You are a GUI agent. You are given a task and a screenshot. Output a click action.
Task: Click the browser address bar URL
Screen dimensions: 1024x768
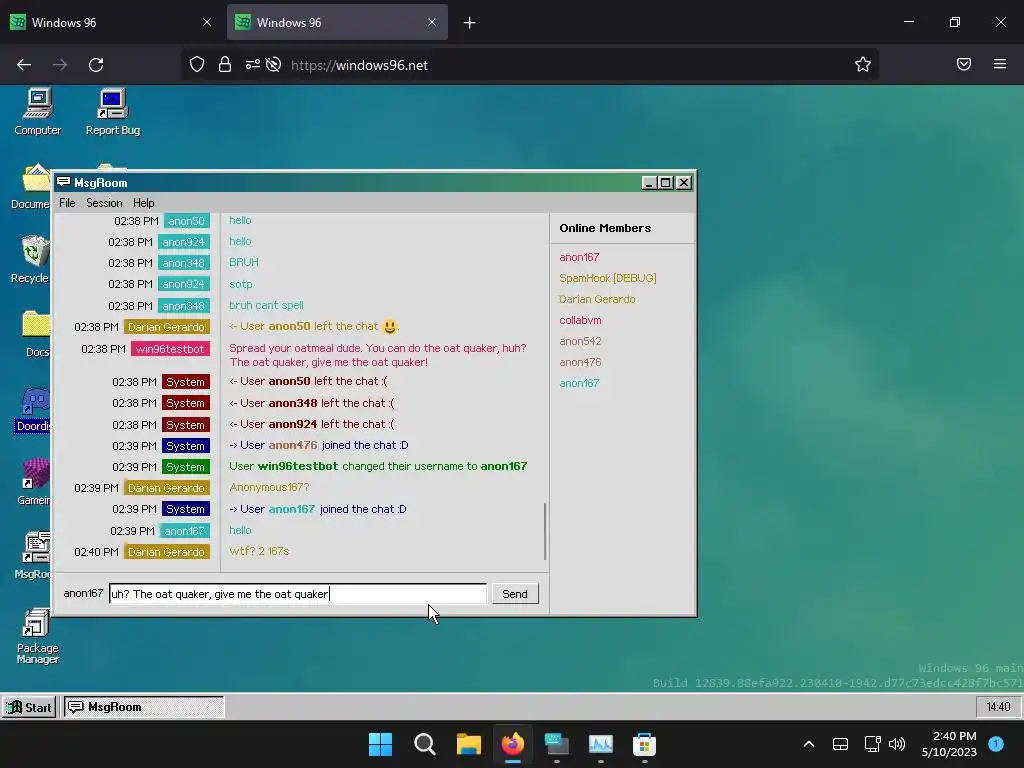tap(359, 65)
